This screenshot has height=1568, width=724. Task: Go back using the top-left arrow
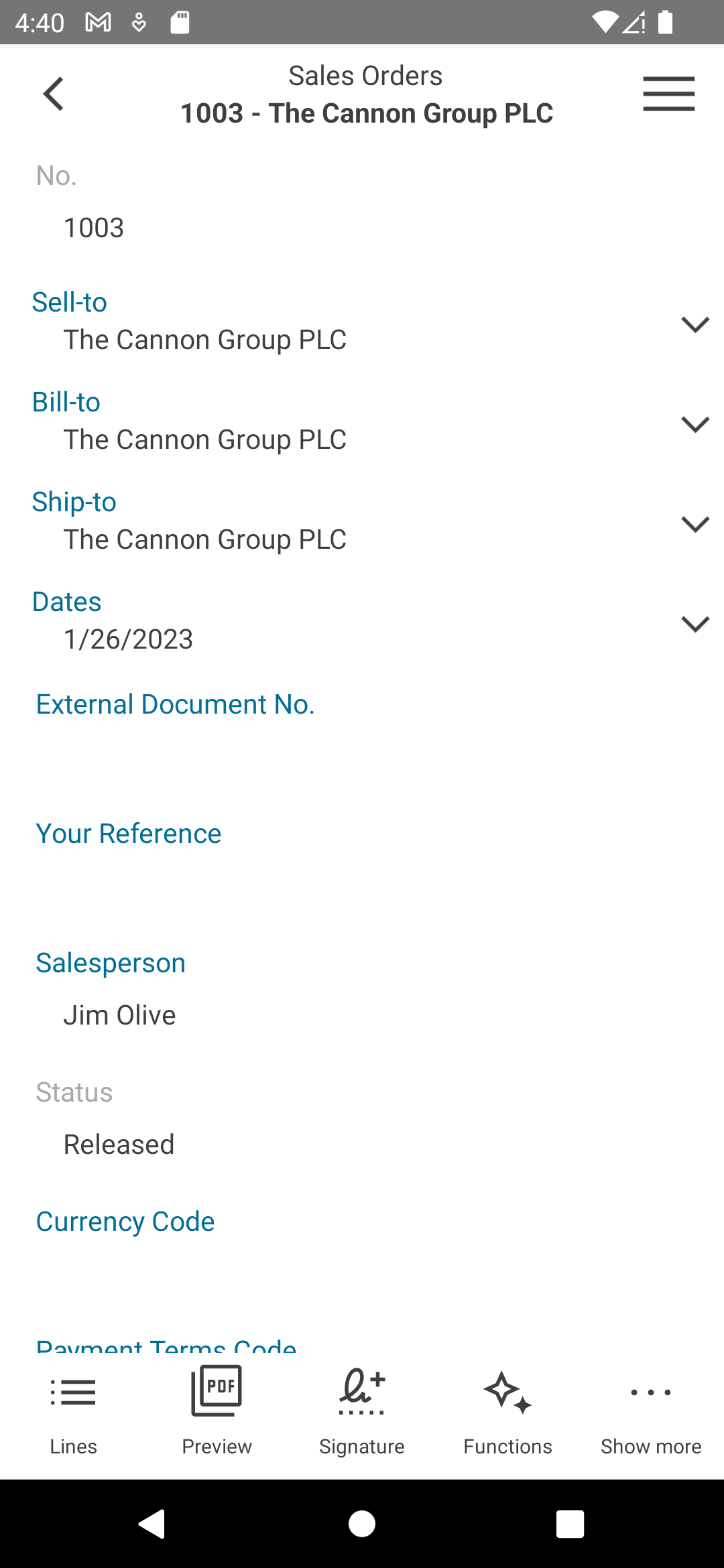pos(54,94)
